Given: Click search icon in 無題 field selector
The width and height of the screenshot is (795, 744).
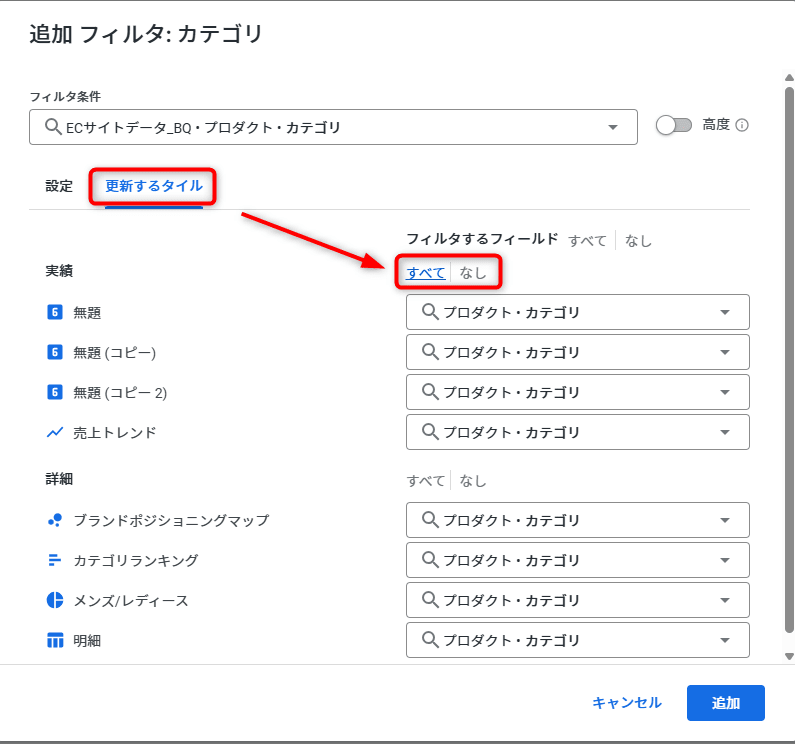Looking at the screenshot, I should (430, 312).
